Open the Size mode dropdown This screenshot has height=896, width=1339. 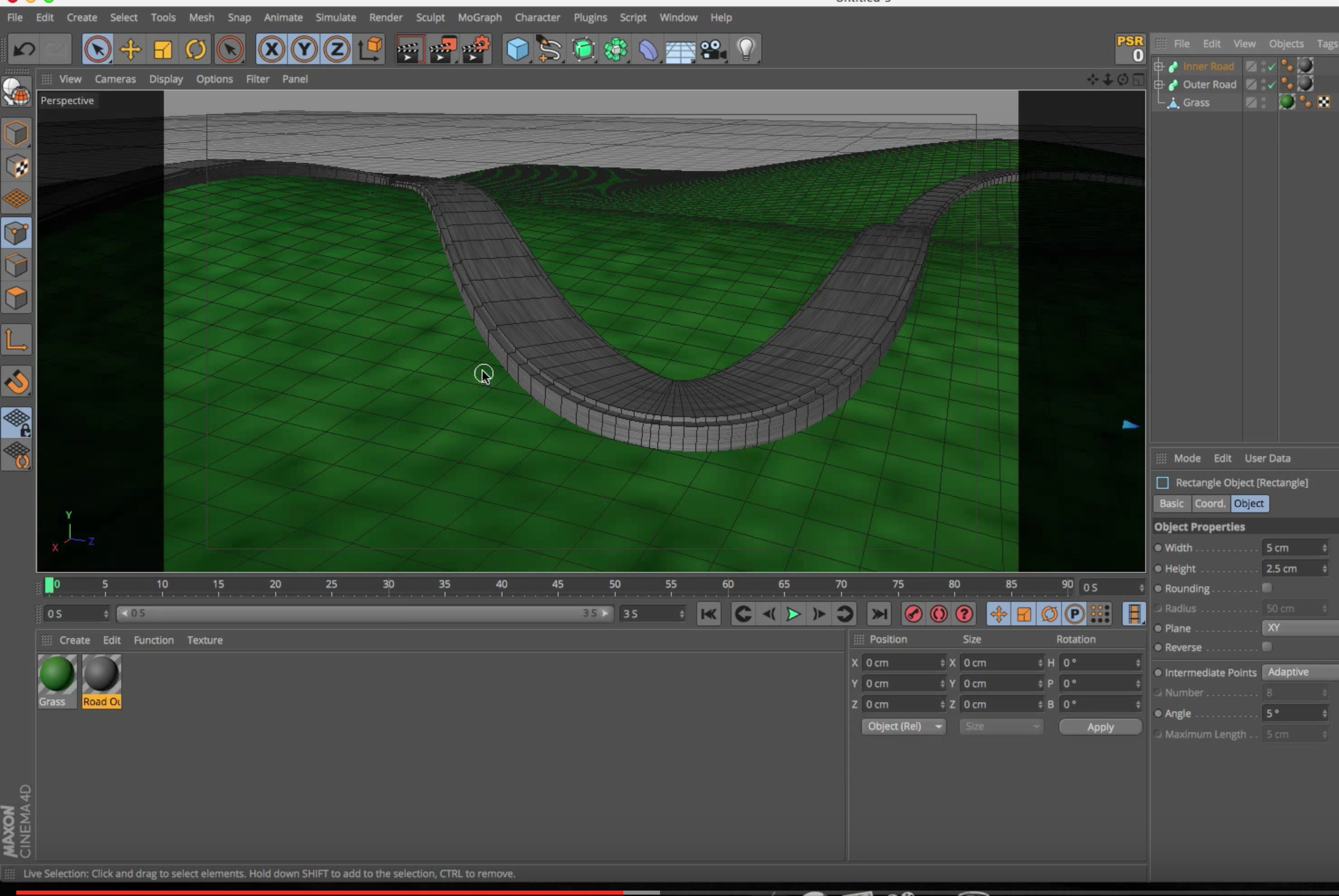click(x=1001, y=726)
